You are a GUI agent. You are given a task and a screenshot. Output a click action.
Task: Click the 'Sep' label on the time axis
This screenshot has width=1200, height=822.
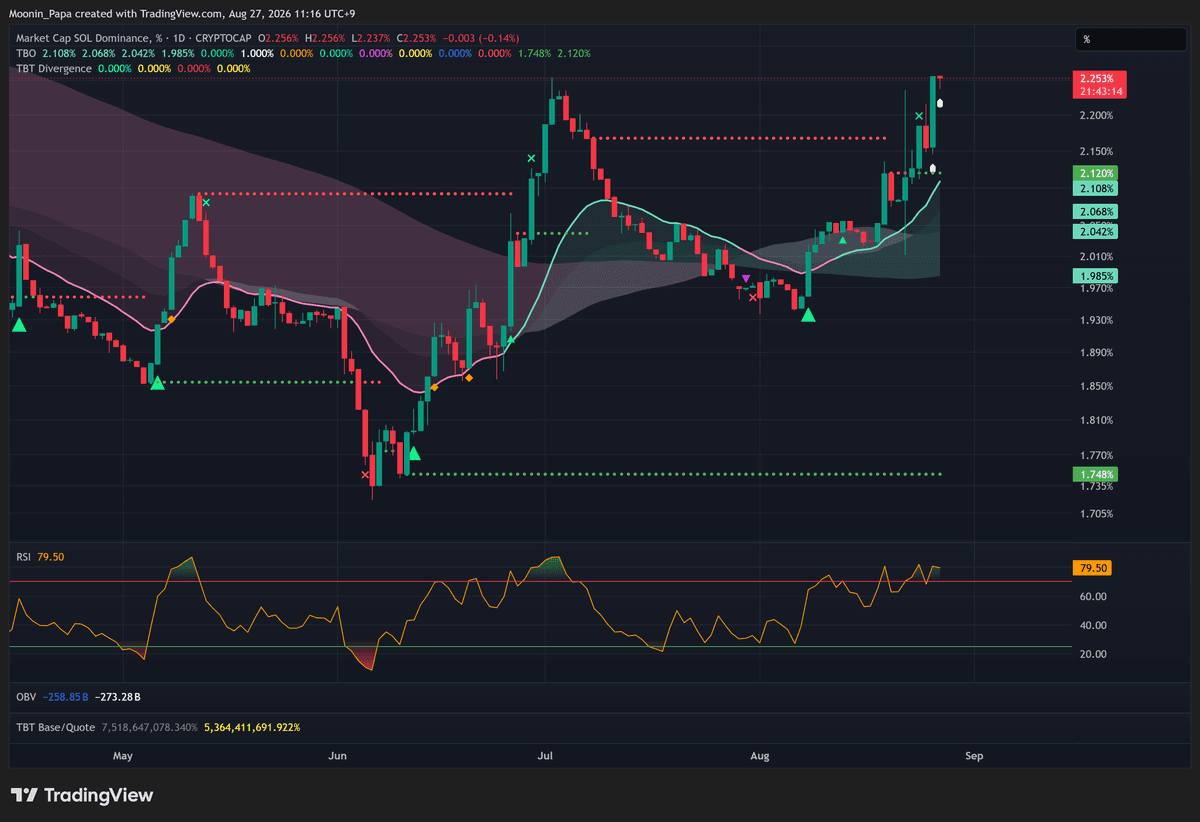tap(975, 756)
